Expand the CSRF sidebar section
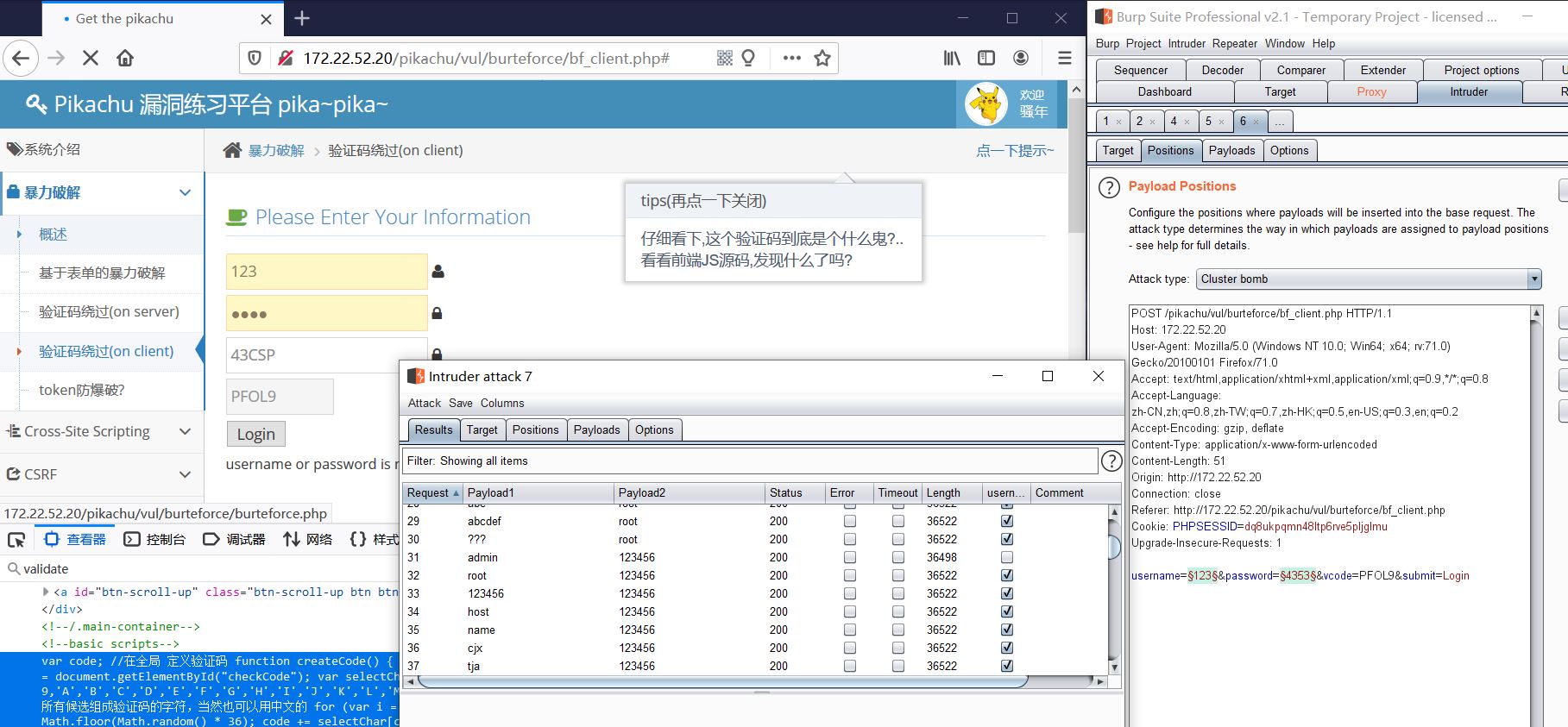This screenshot has height=727, width=1568. [185, 474]
